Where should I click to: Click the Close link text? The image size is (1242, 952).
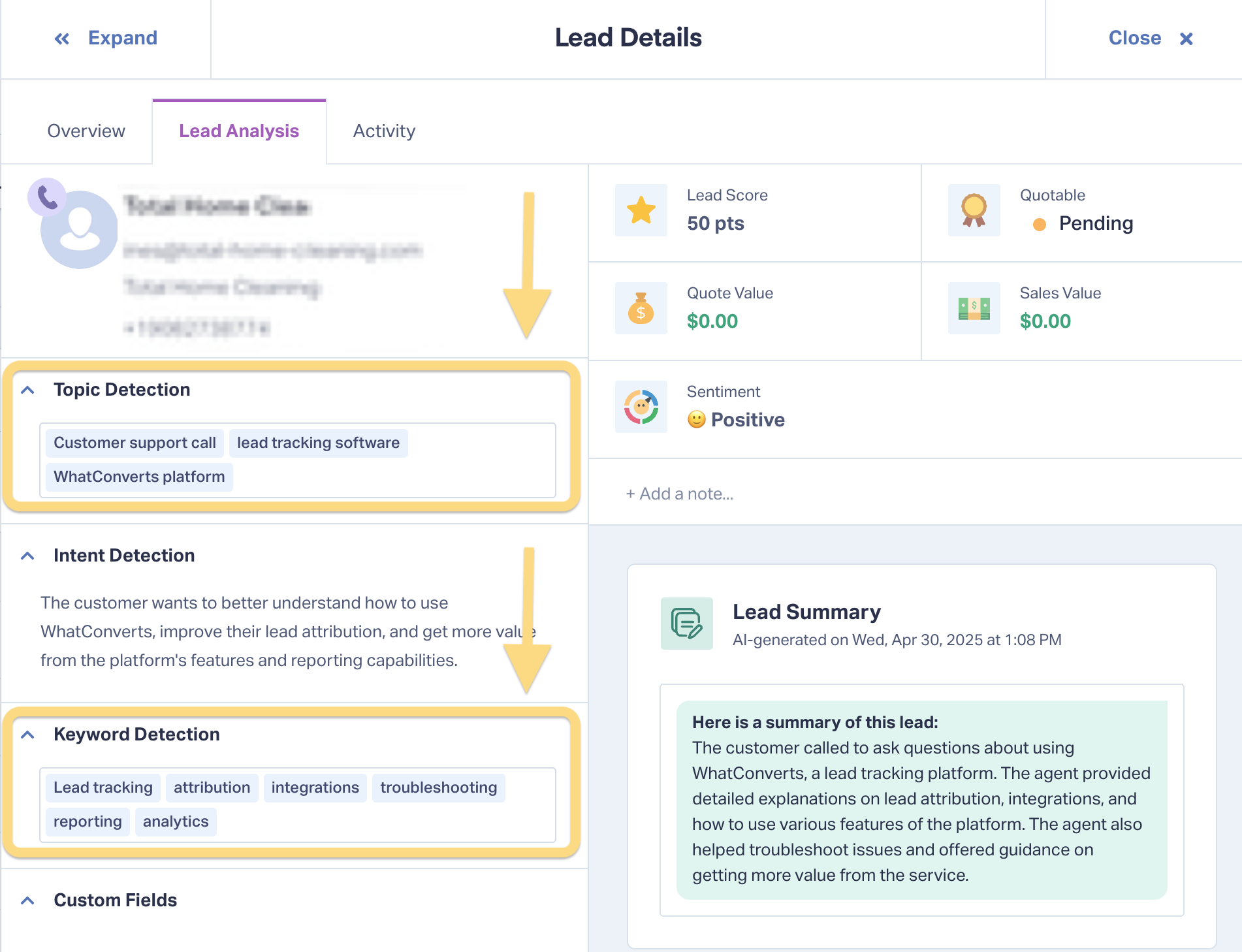click(1135, 38)
